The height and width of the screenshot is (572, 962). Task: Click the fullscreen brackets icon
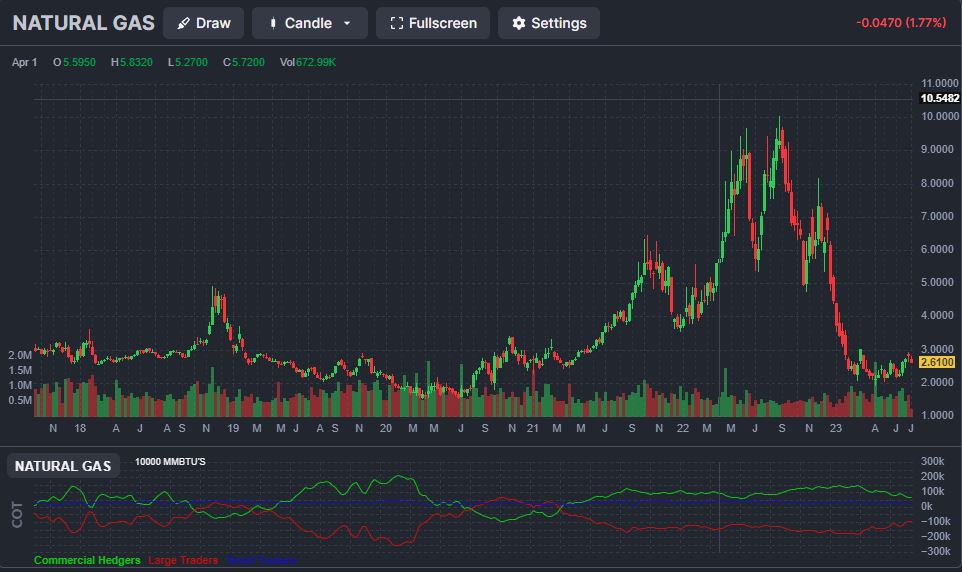[x=397, y=23]
